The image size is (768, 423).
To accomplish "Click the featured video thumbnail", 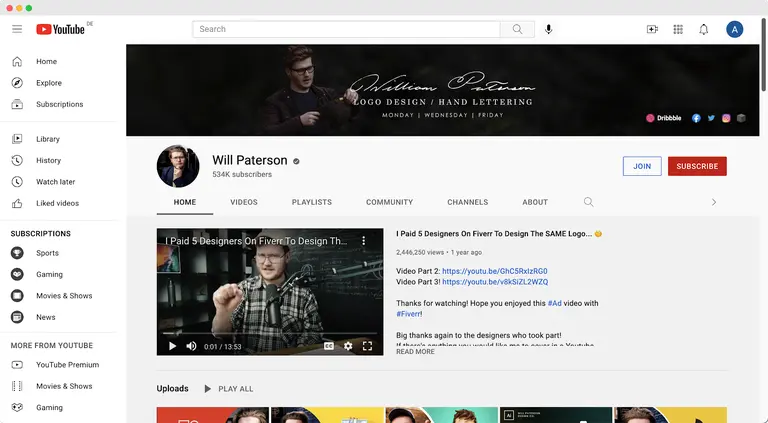I will 270,292.
